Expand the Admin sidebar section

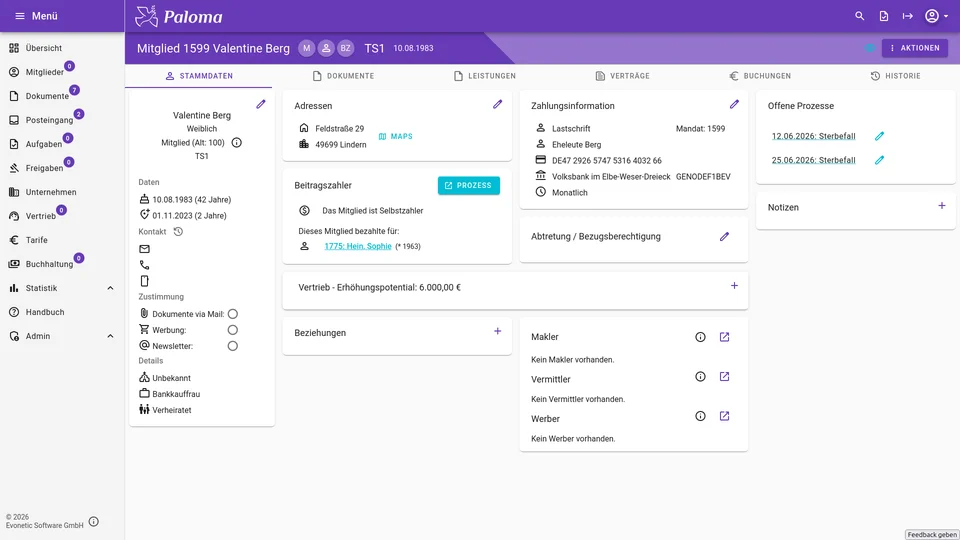click(x=62, y=336)
